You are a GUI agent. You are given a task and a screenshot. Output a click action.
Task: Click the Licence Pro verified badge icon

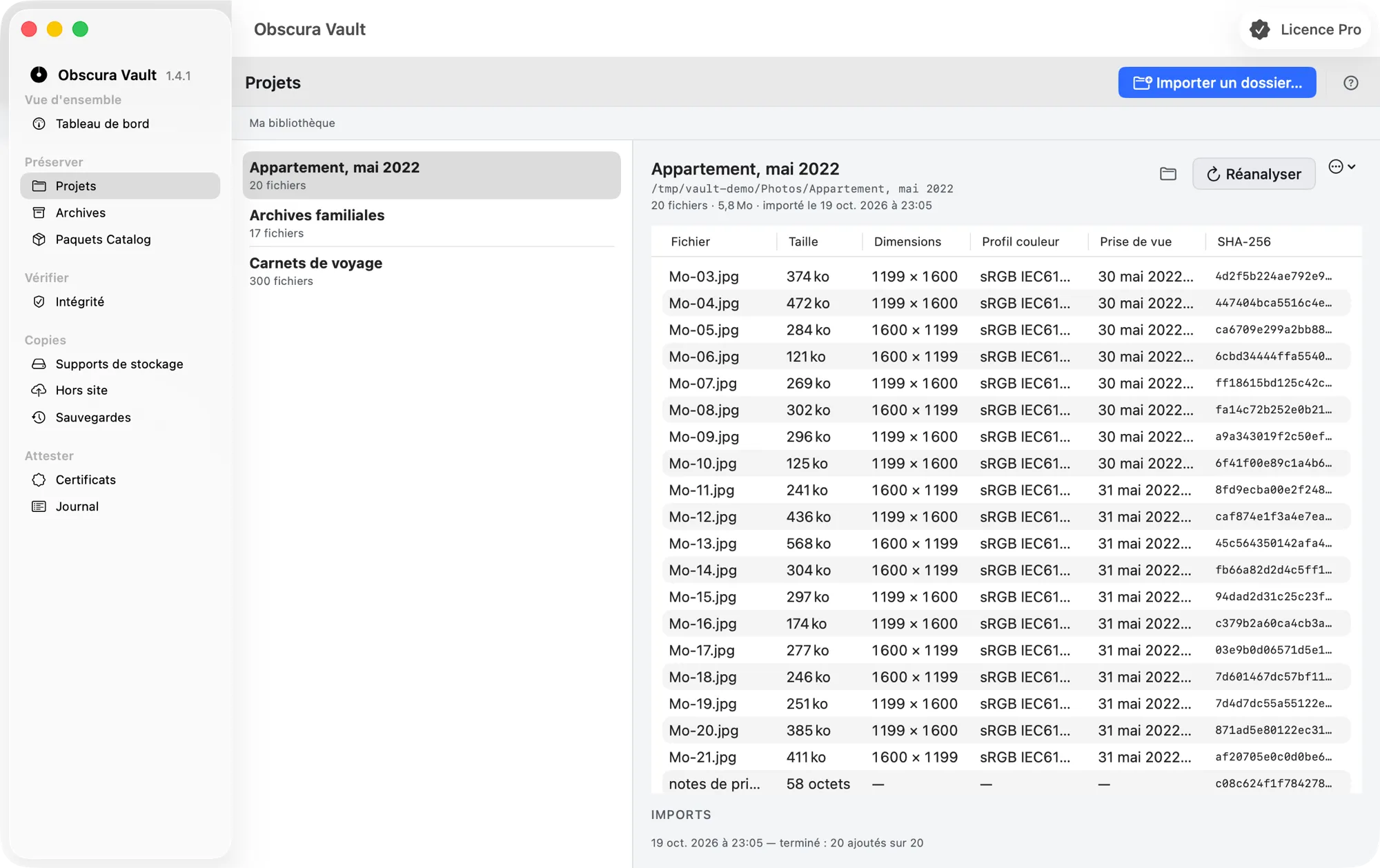(1260, 30)
